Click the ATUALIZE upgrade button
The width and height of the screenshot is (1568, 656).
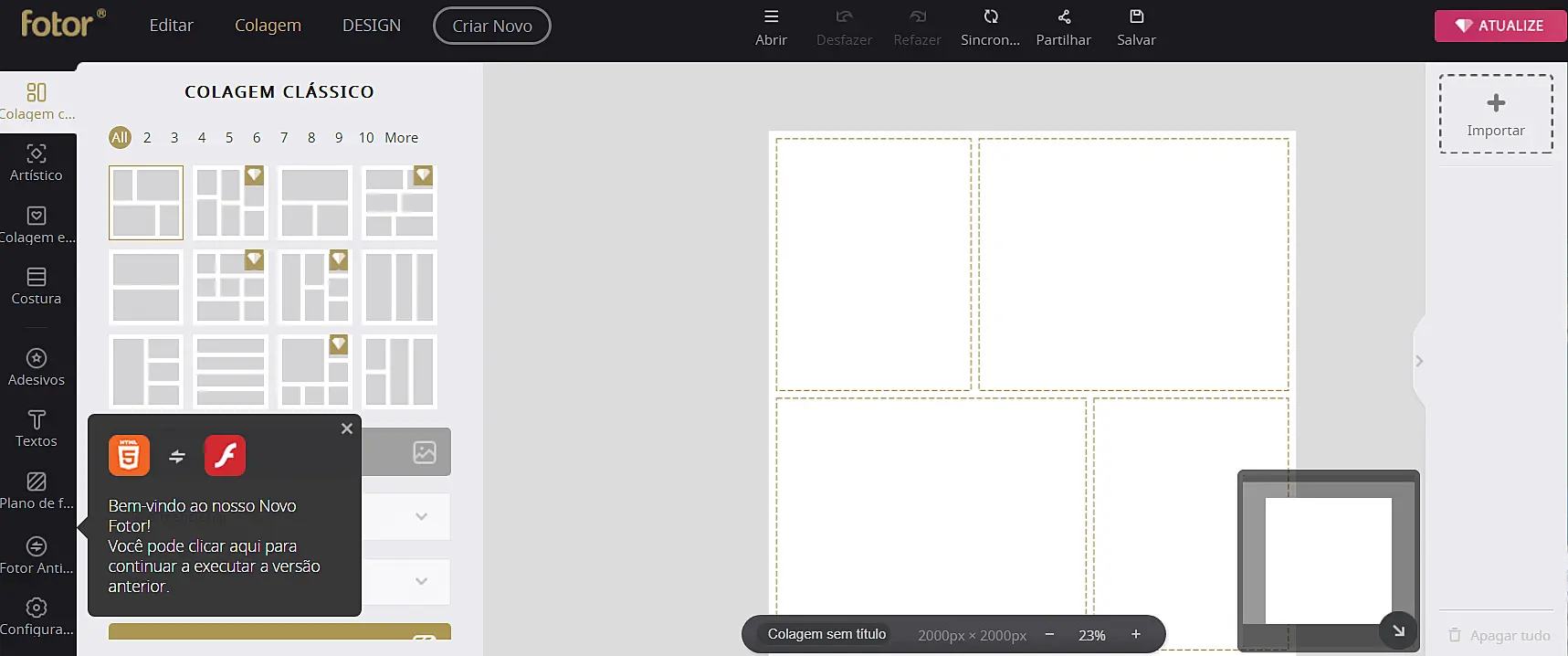coord(1500,26)
